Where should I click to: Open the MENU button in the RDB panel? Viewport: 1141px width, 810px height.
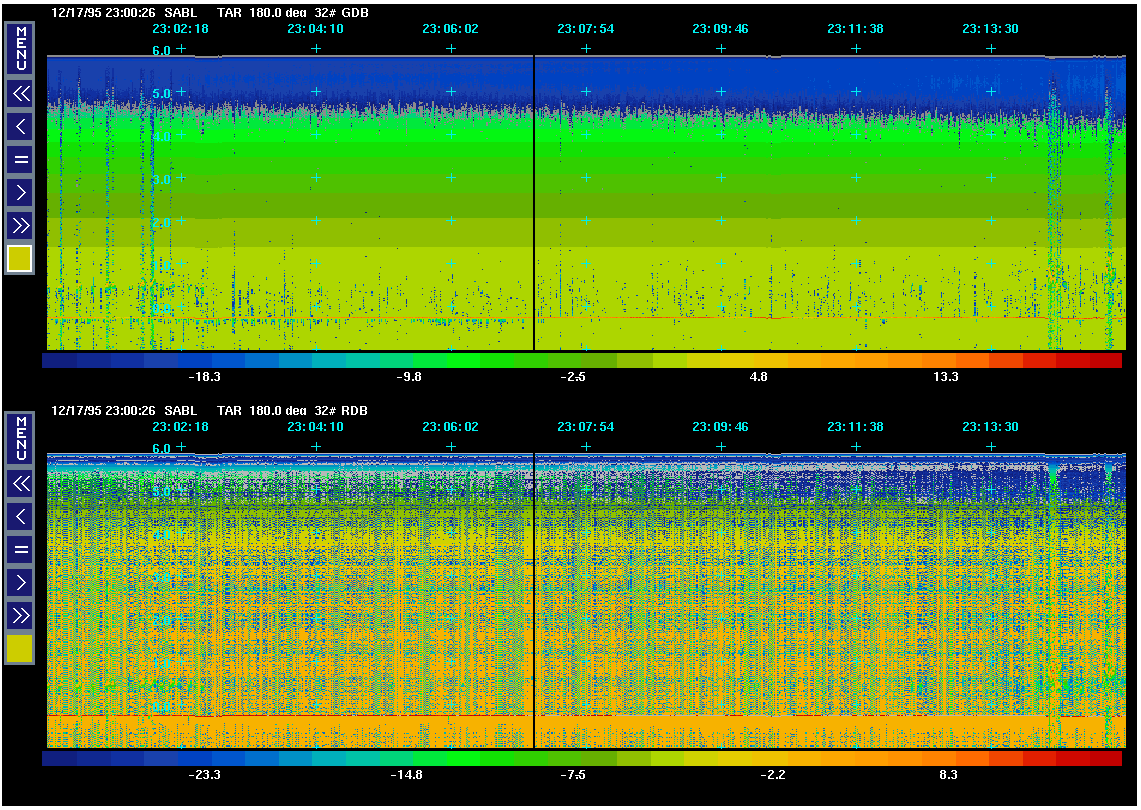[x=20, y=438]
